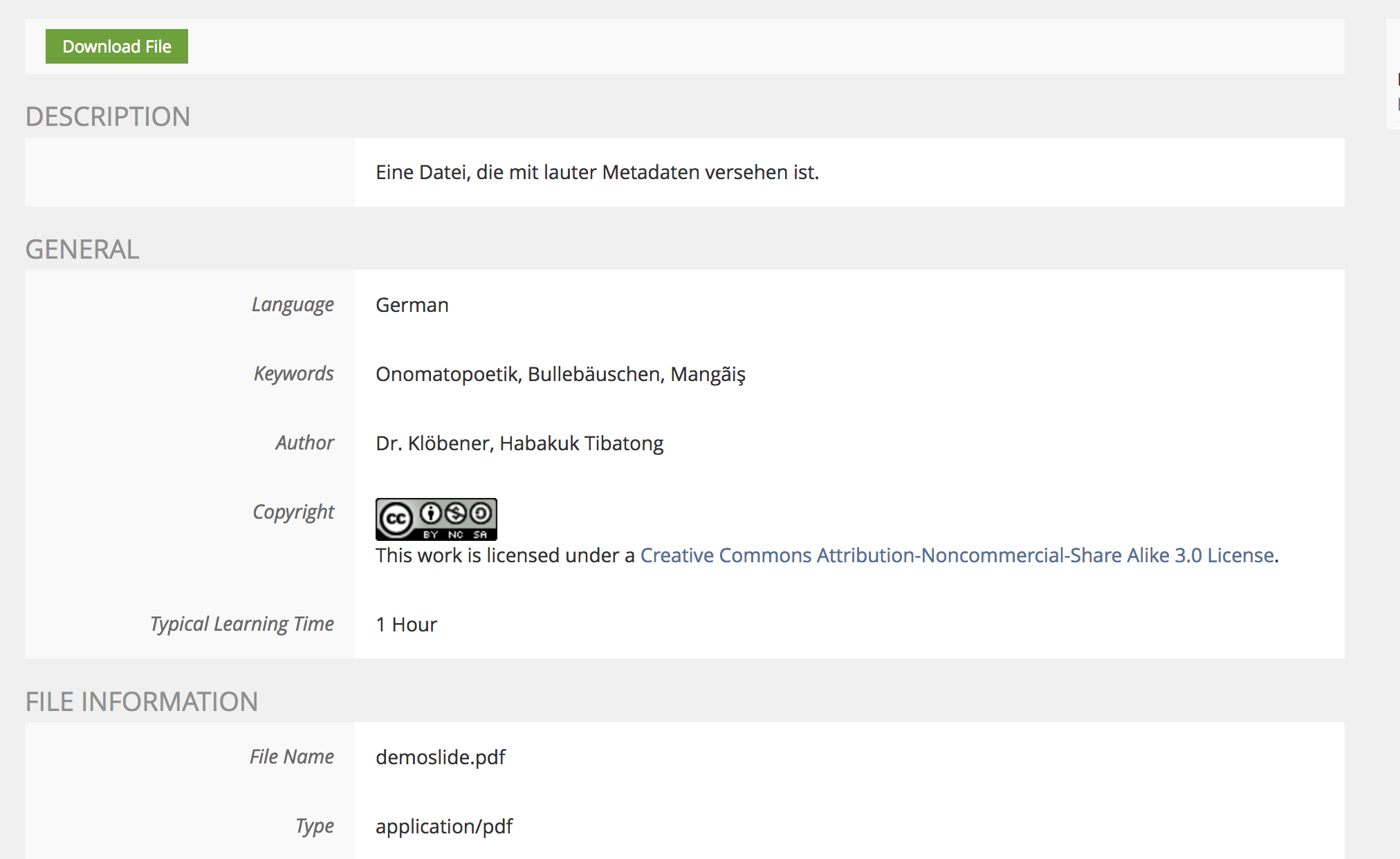This screenshot has width=1400, height=859.
Task: Click the Typical Learning Time label
Action: coord(241,625)
